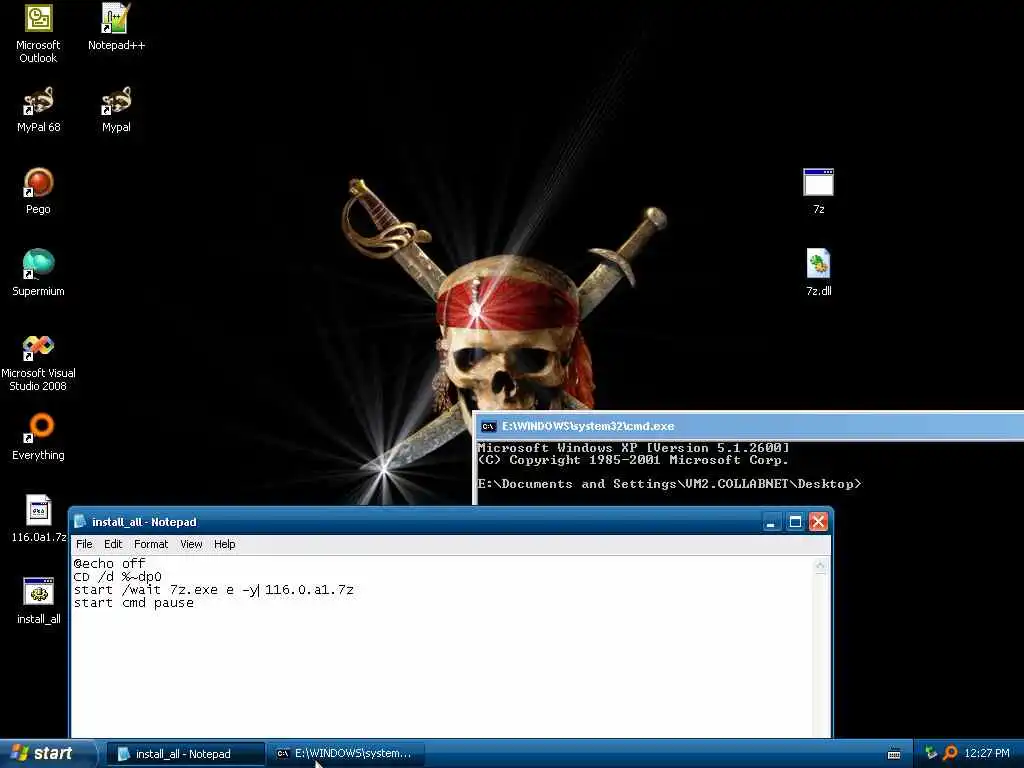Place cursor on '@echo off' line
The height and width of the screenshot is (768, 1024).
110,563
